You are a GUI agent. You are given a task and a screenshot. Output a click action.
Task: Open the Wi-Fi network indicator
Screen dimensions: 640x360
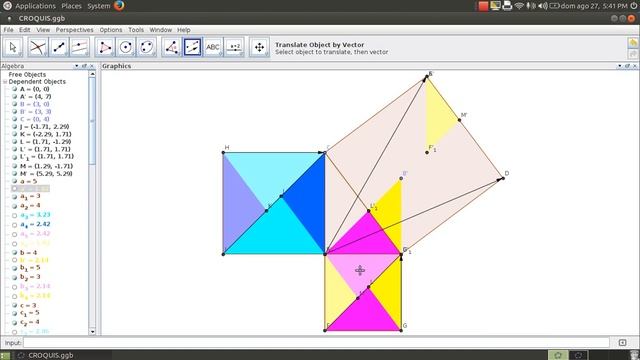coord(519,6)
